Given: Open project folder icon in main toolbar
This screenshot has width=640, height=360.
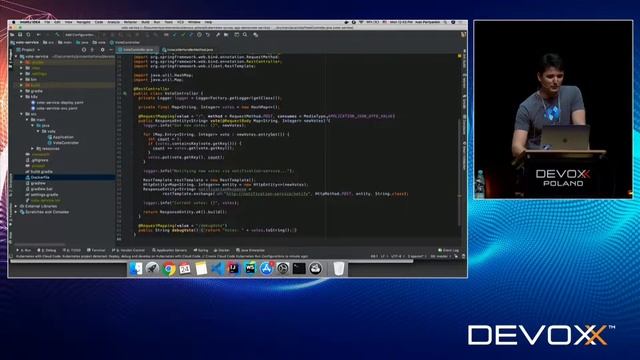Looking at the screenshot, I should [x=12, y=35].
